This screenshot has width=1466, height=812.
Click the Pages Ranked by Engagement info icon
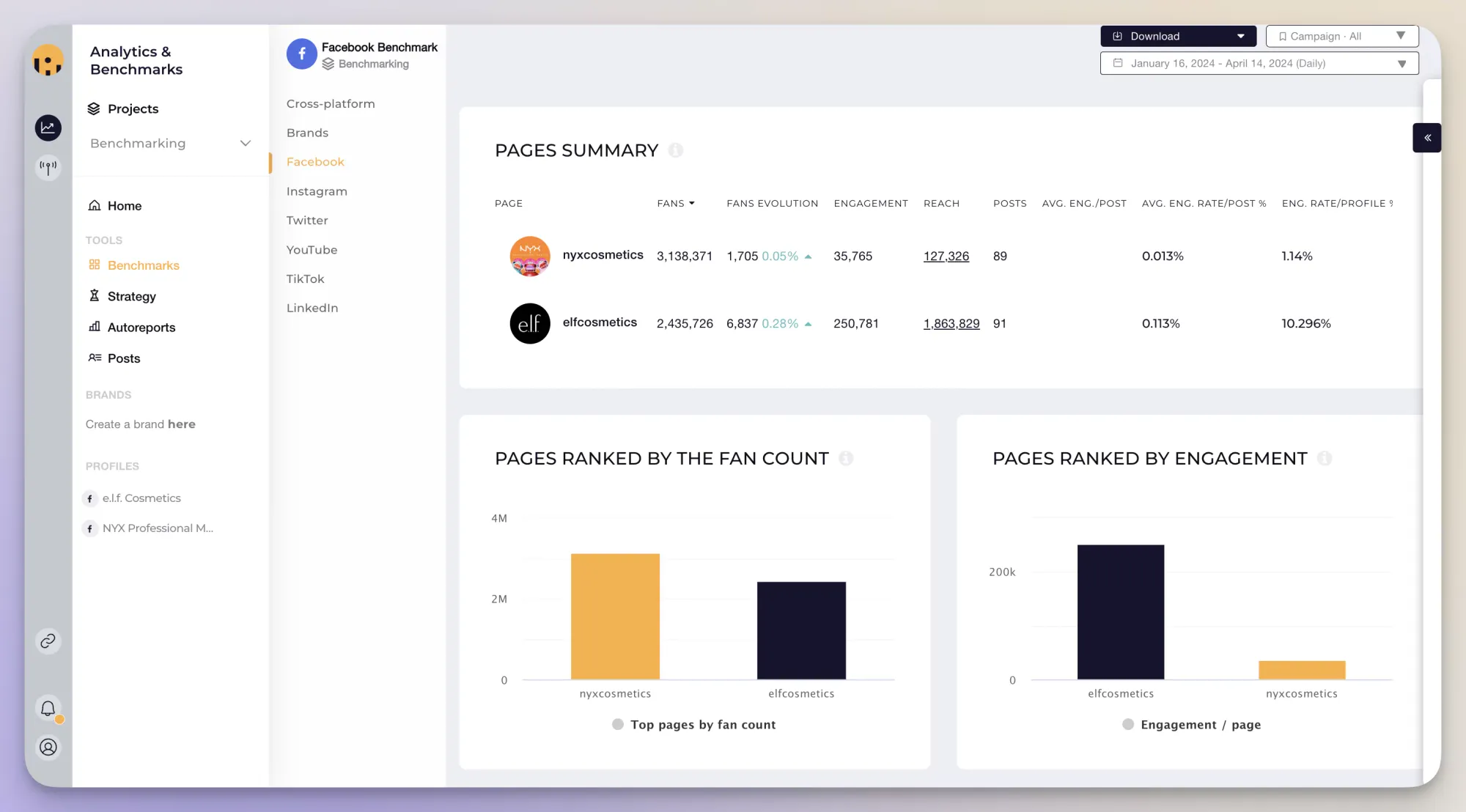[x=1325, y=458]
